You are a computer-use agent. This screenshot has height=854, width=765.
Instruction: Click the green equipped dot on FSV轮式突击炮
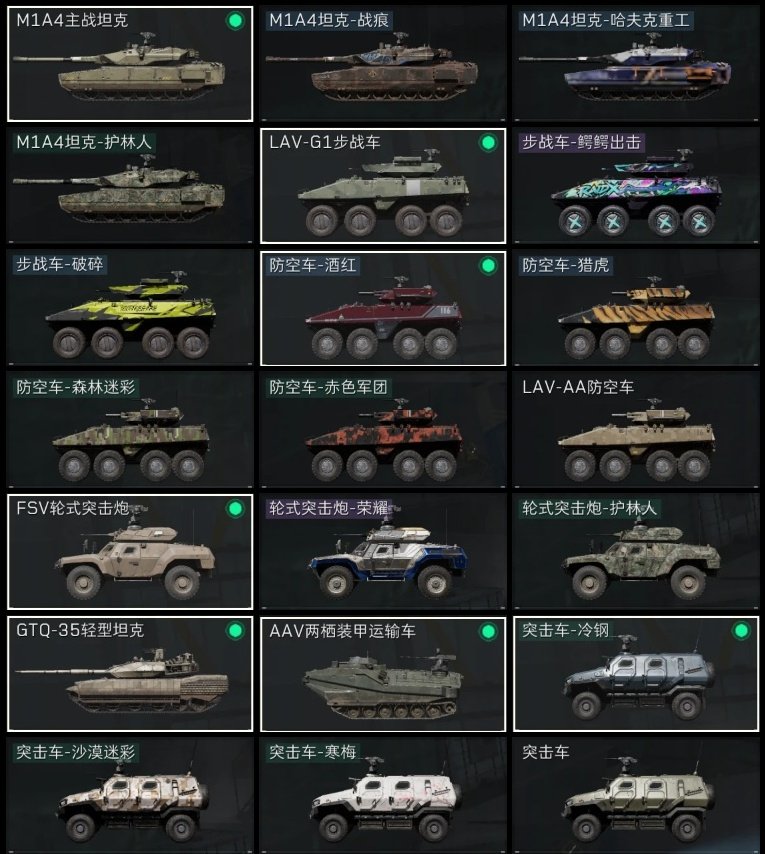235,509
